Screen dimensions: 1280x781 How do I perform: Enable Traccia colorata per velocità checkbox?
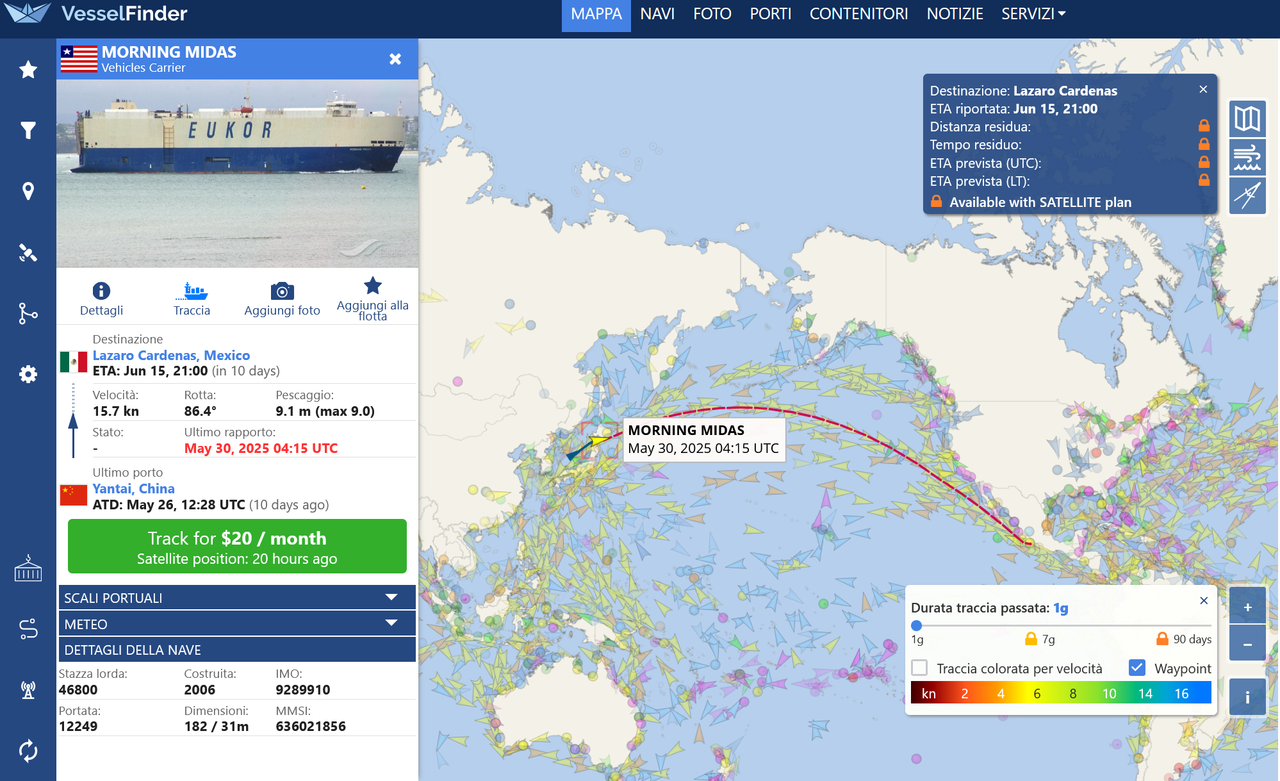pyautogui.click(x=919, y=668)
